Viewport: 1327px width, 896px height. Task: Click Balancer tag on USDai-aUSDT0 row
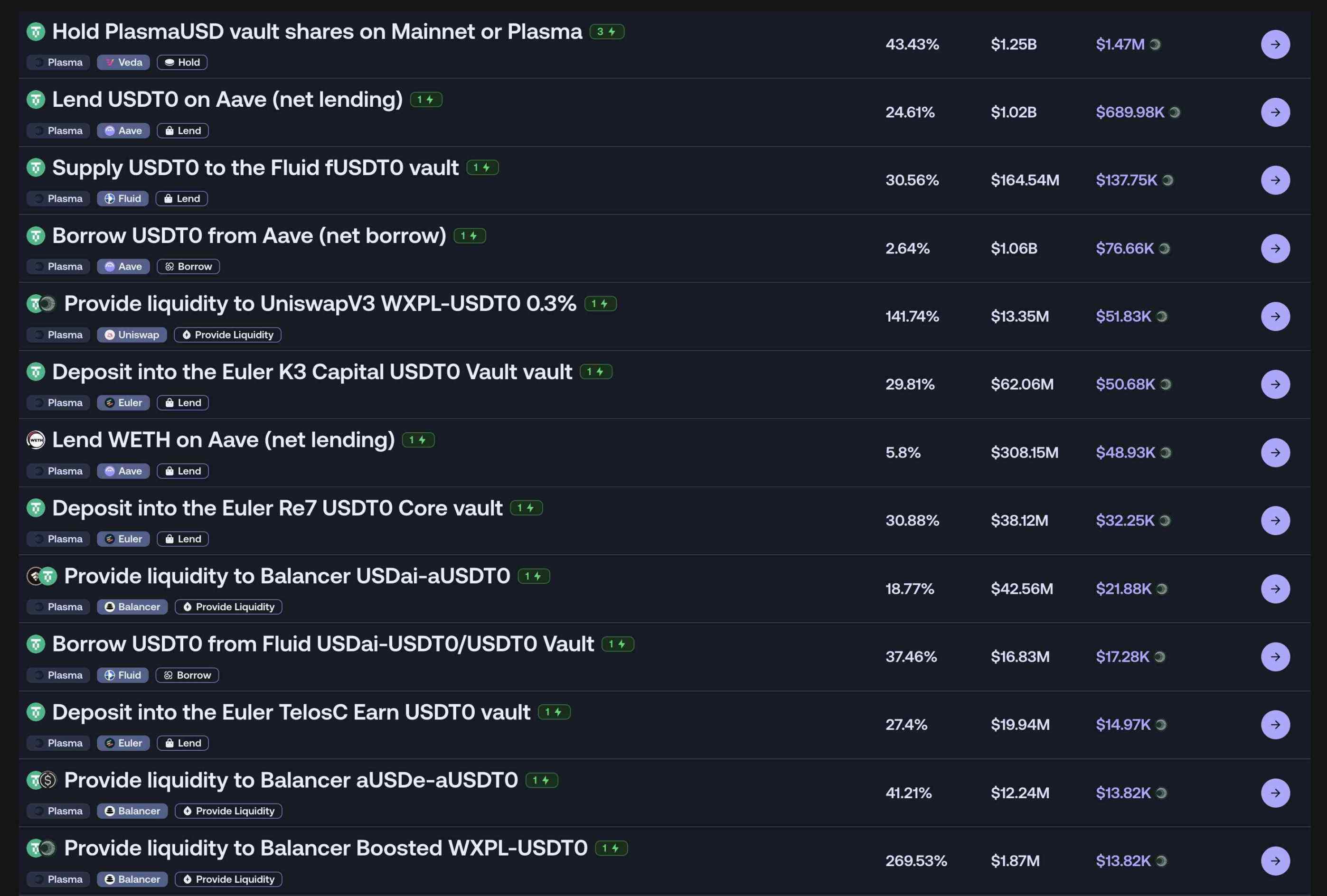(132, 607)
